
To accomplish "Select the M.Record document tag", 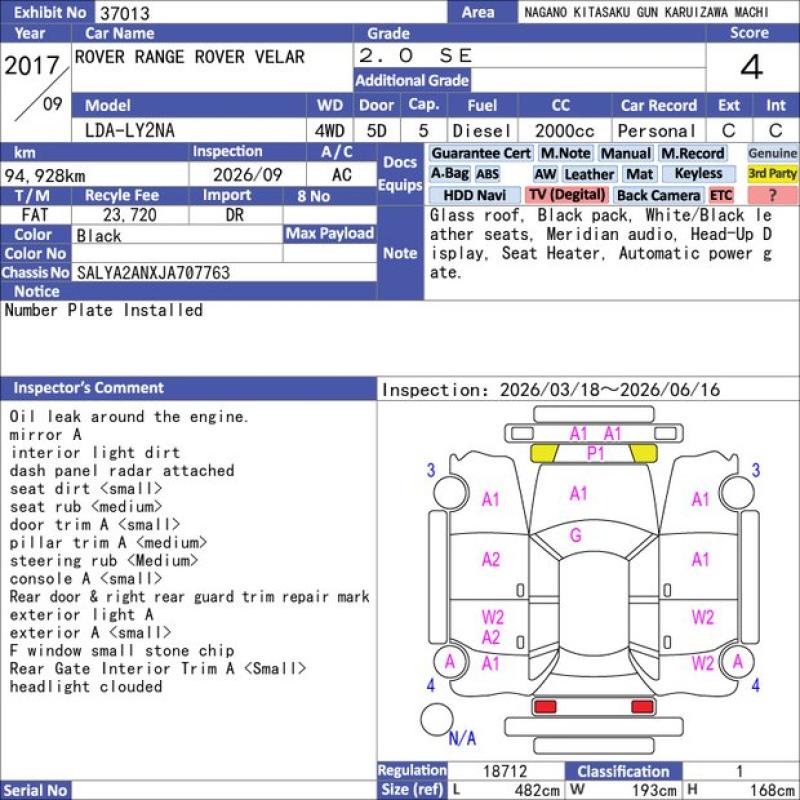I will pos(692,153).
